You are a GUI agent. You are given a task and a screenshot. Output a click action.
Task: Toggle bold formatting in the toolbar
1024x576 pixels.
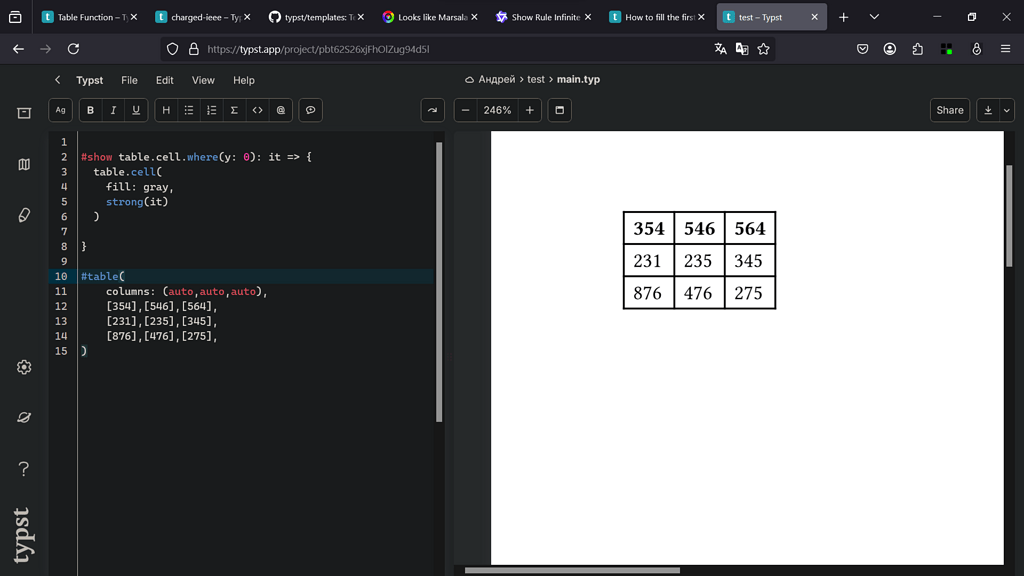(x=90, y=110)
